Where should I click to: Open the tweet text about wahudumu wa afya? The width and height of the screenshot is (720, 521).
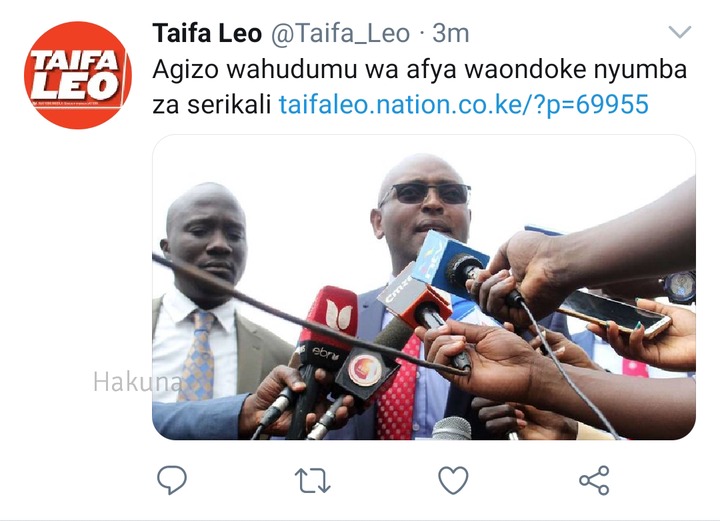pos(419,87)
